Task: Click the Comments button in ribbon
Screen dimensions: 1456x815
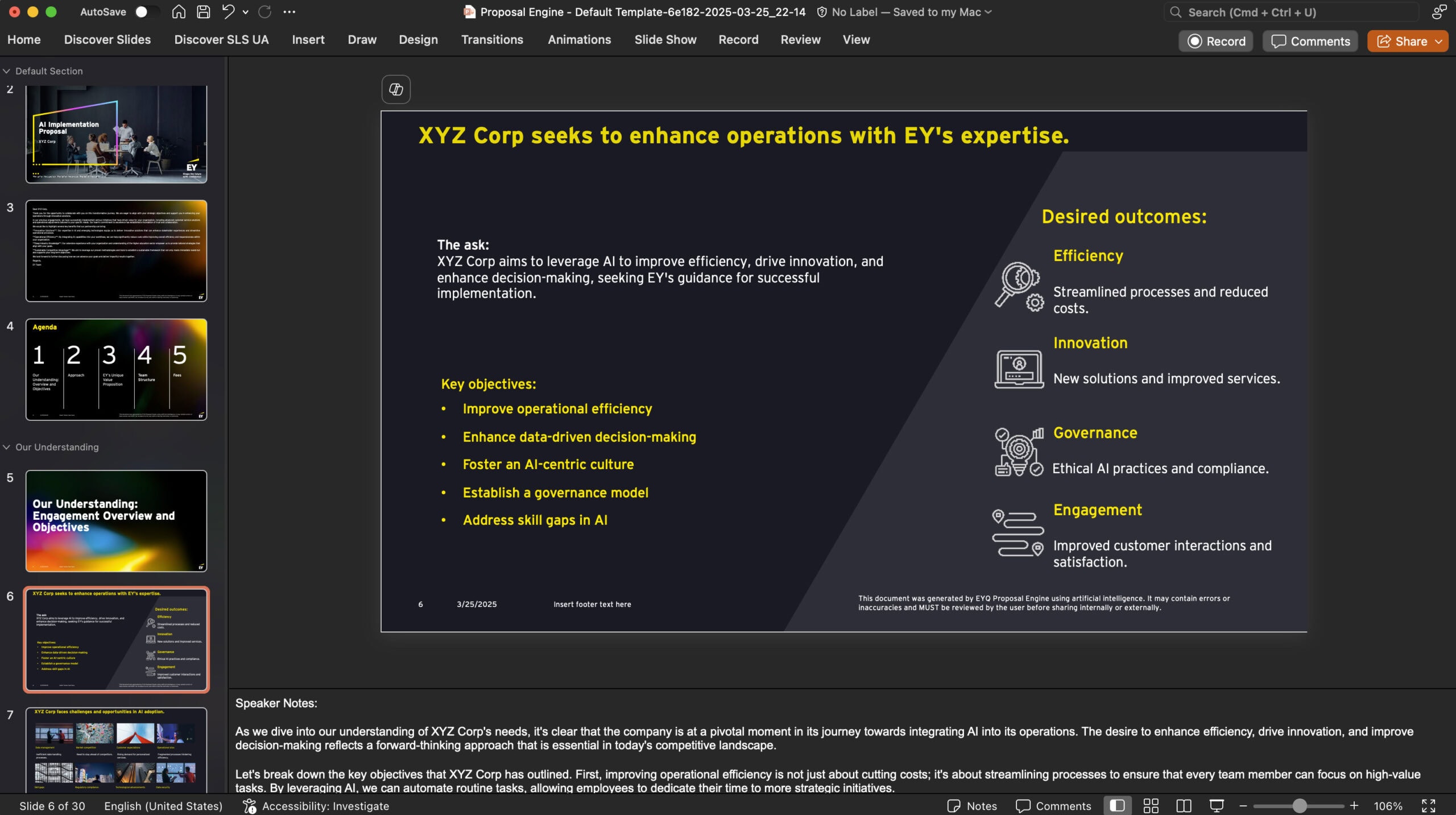Action: click(1310, 42)
